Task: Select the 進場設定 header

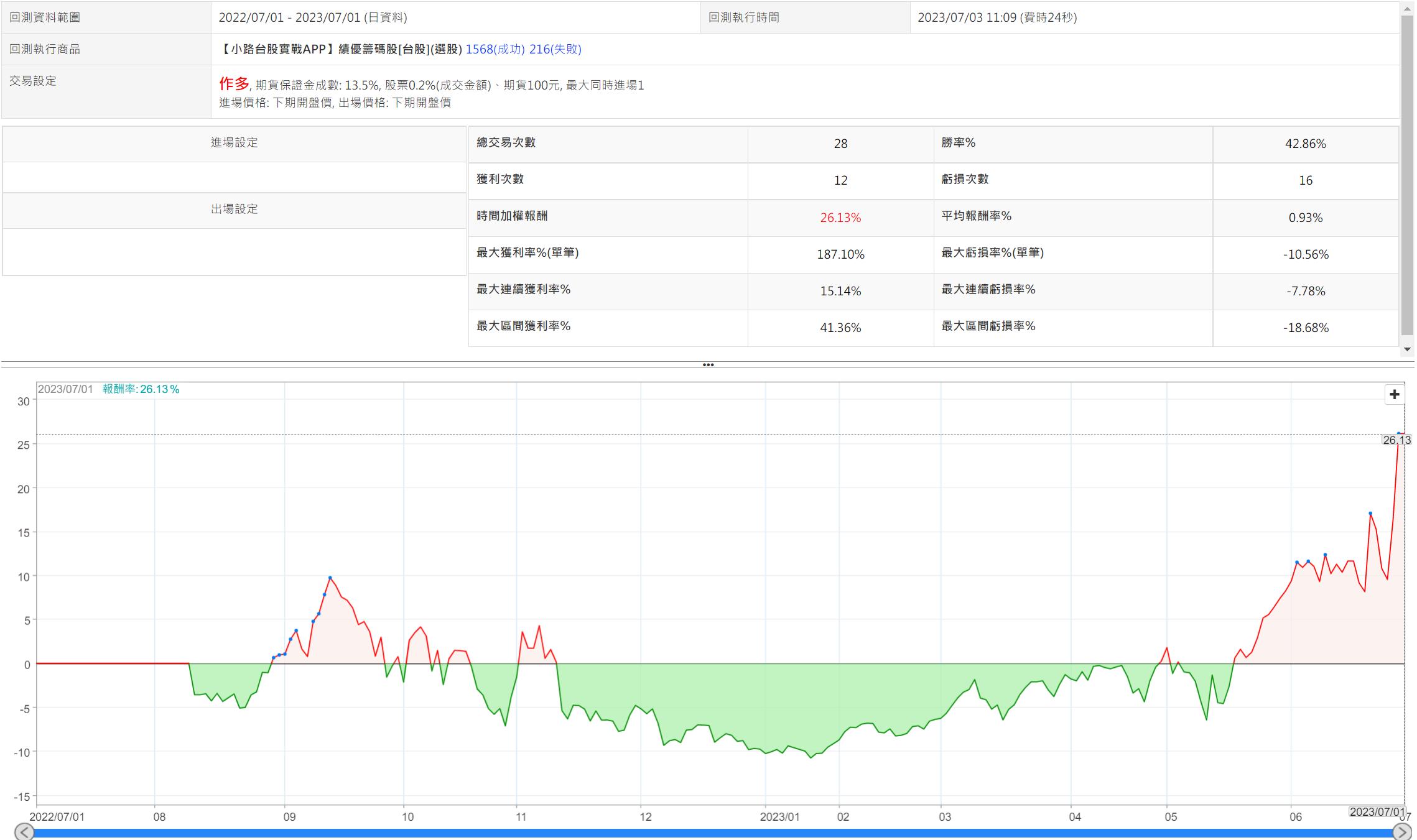Action: pos(234,143)
